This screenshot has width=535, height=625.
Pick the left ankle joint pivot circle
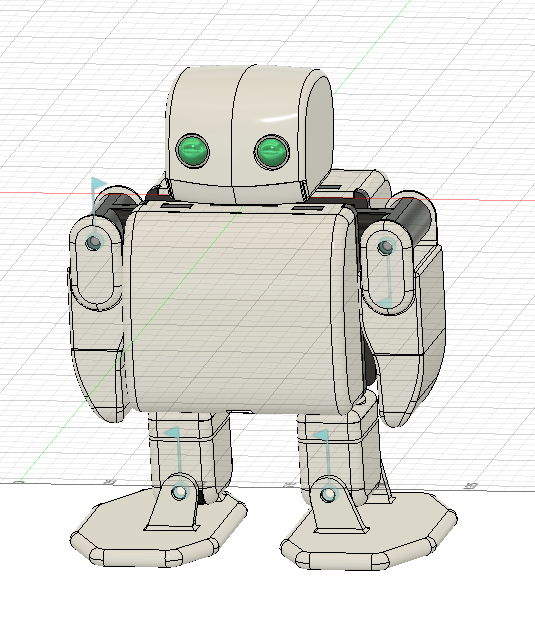pos(180,492)
